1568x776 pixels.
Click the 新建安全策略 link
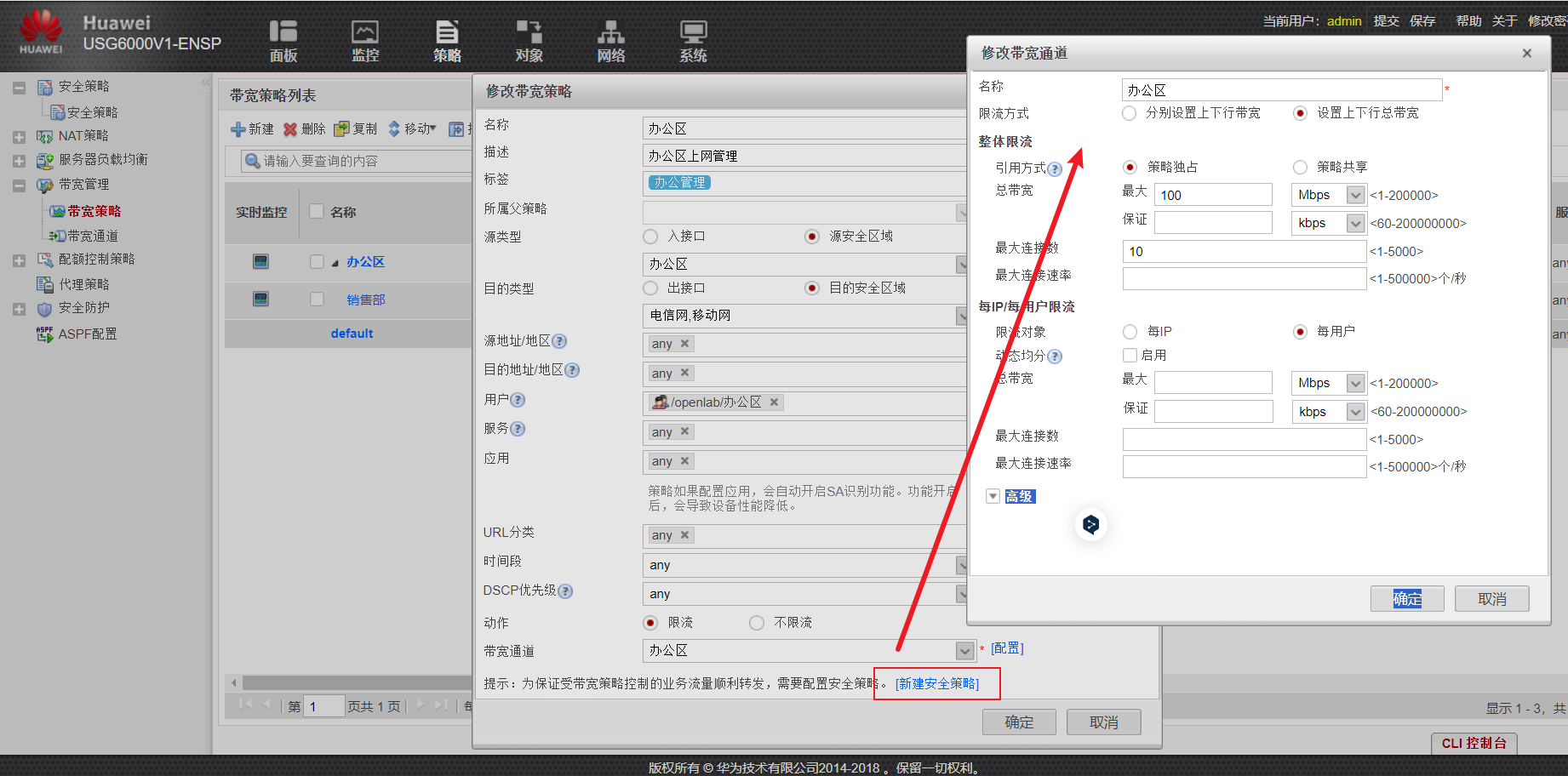(x=937, y=683)
